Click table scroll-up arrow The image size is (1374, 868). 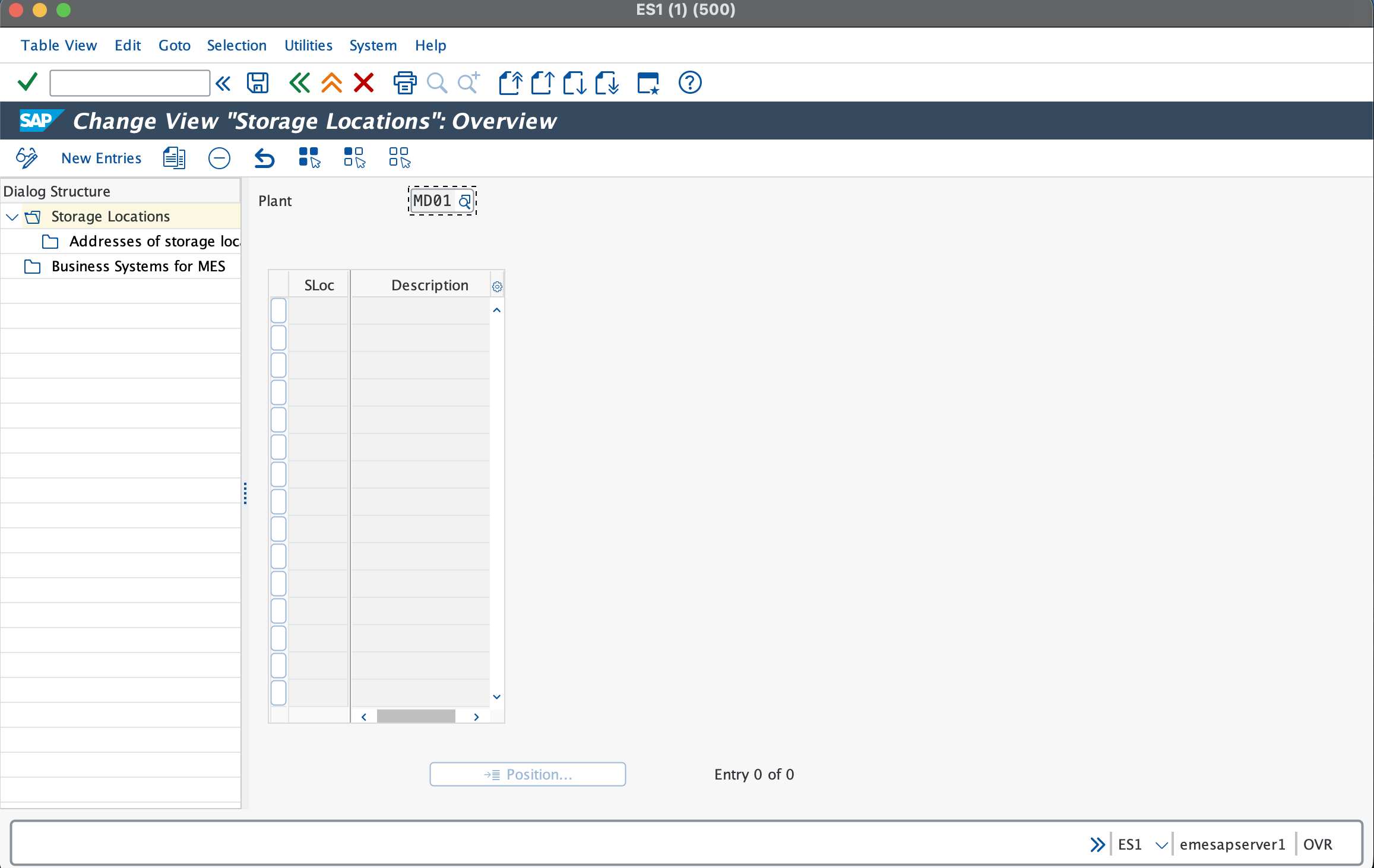pyautogui.click(x=497, y=311)
